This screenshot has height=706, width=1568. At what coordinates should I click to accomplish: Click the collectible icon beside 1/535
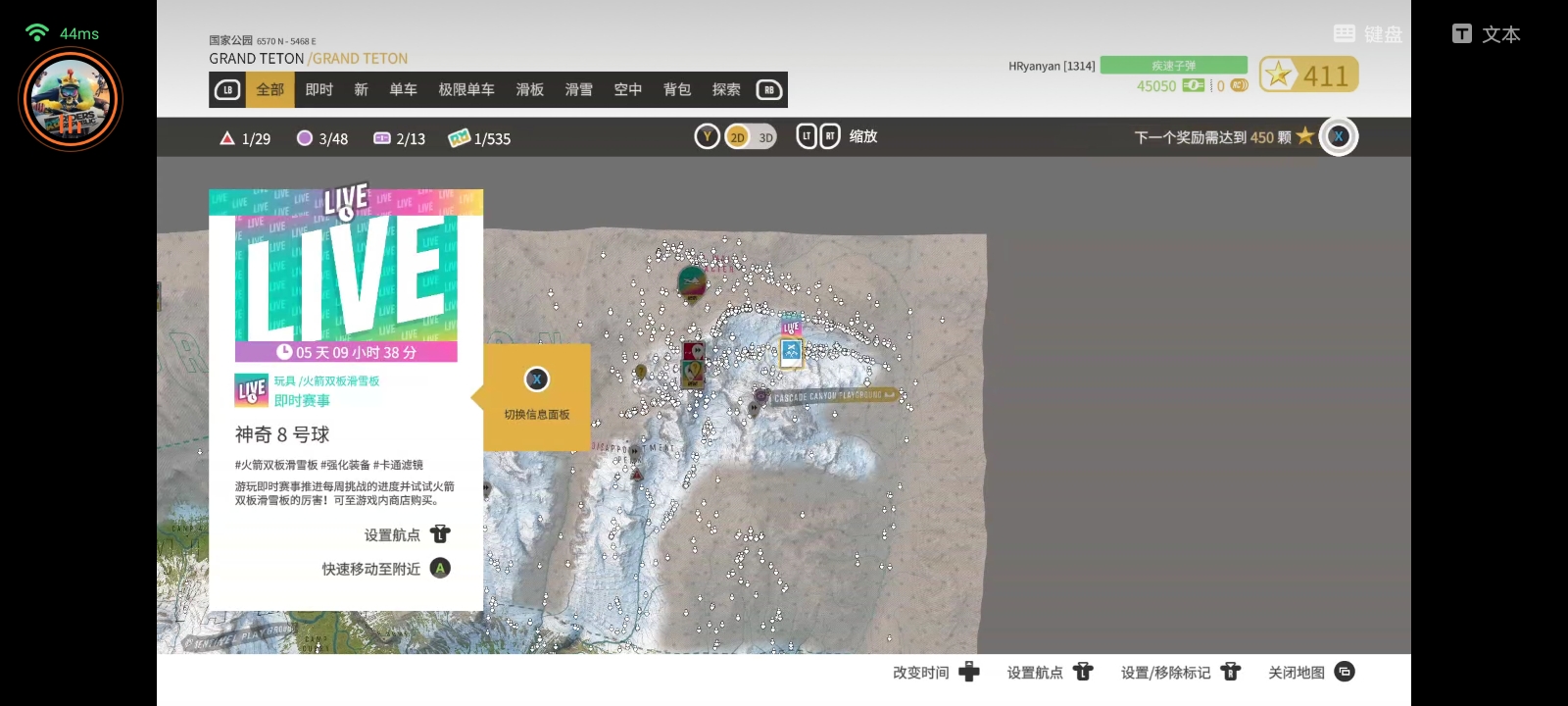[459, 138]
